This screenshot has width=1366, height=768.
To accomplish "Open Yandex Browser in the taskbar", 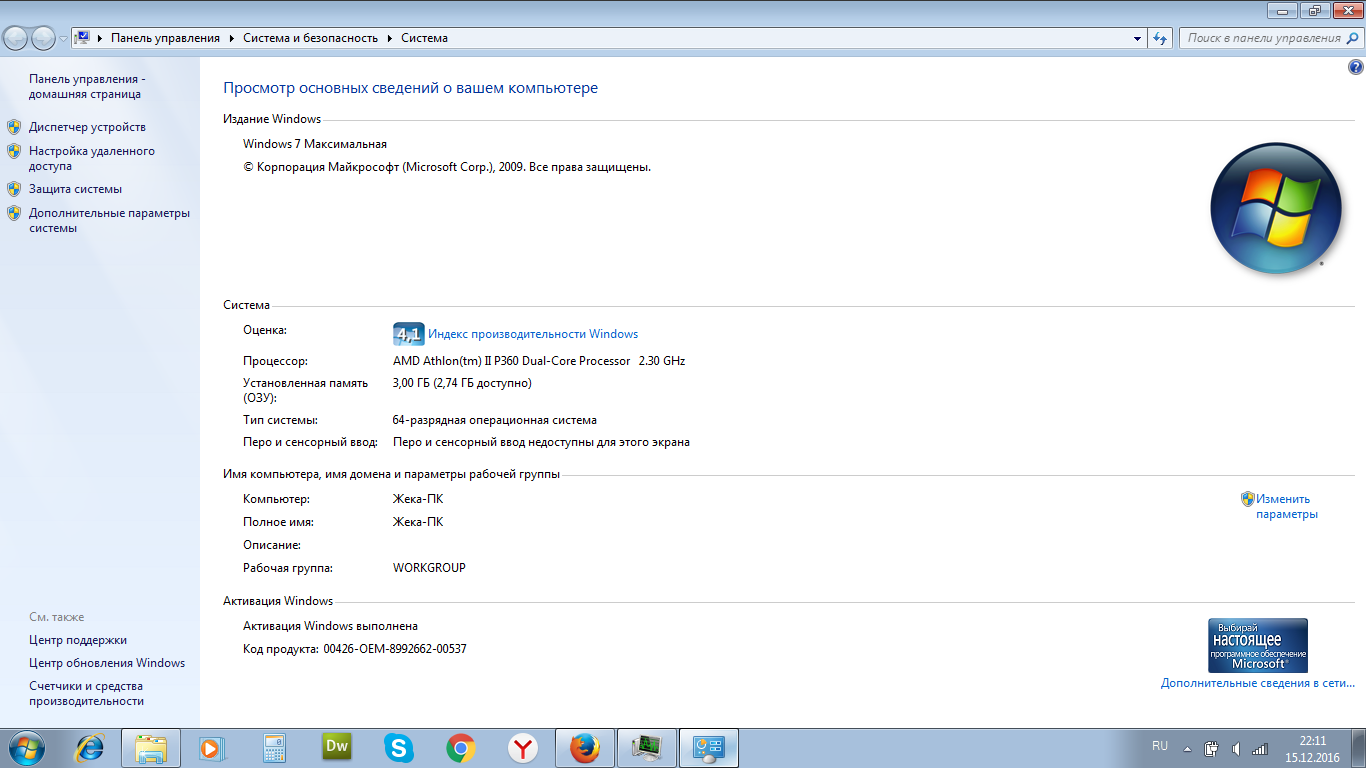I will pos(522,747).
